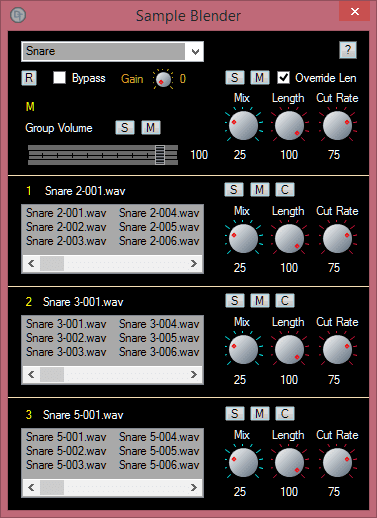
Task: Select Snare 5-003.wav in the list
Action: [x=66, y=465]
